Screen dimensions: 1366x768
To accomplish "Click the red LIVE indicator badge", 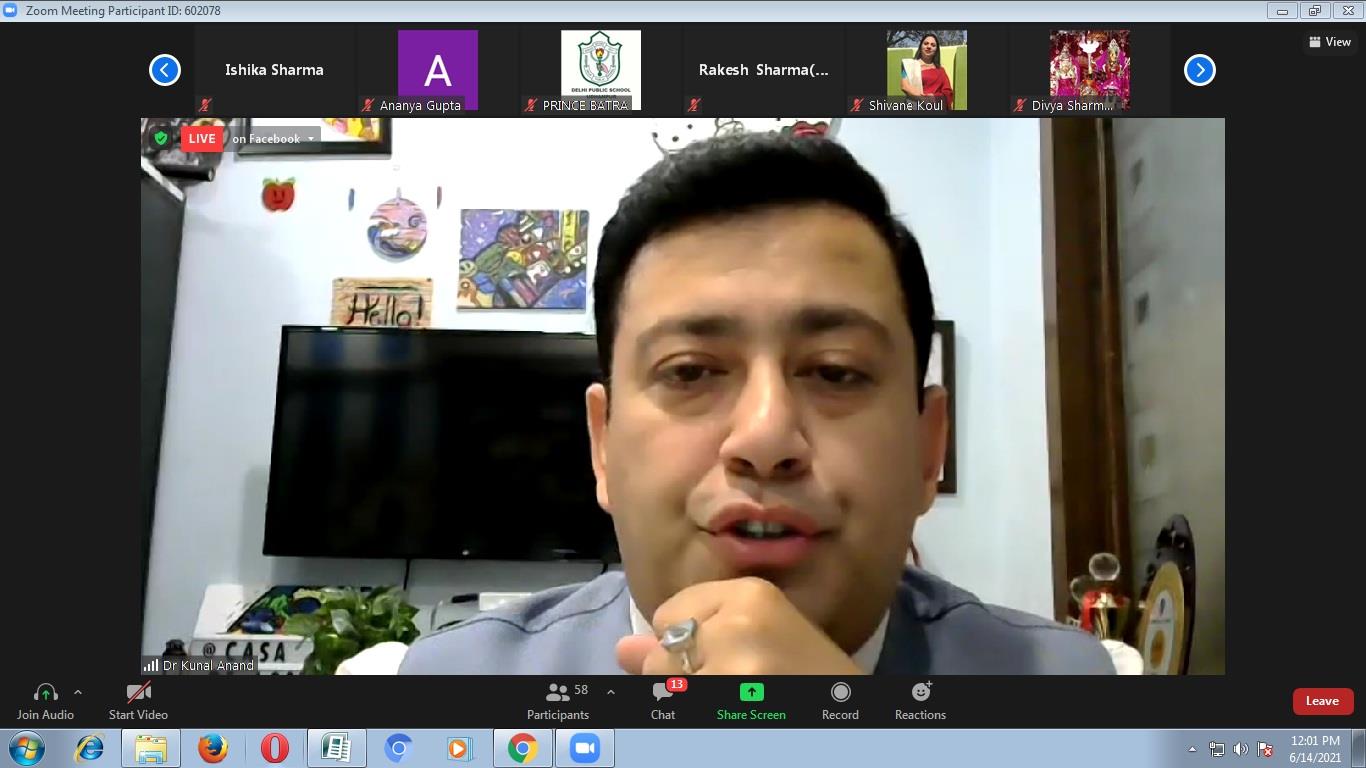I will [201, 138].
